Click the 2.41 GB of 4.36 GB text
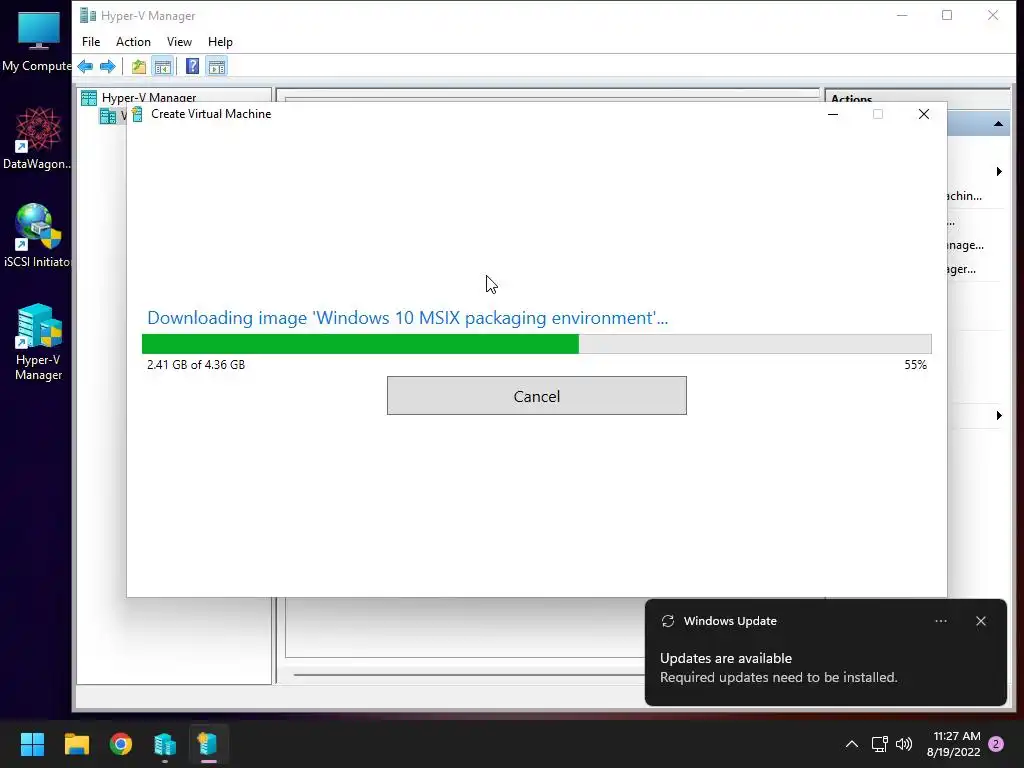The image size is (1024, 768). pos(196,364)
